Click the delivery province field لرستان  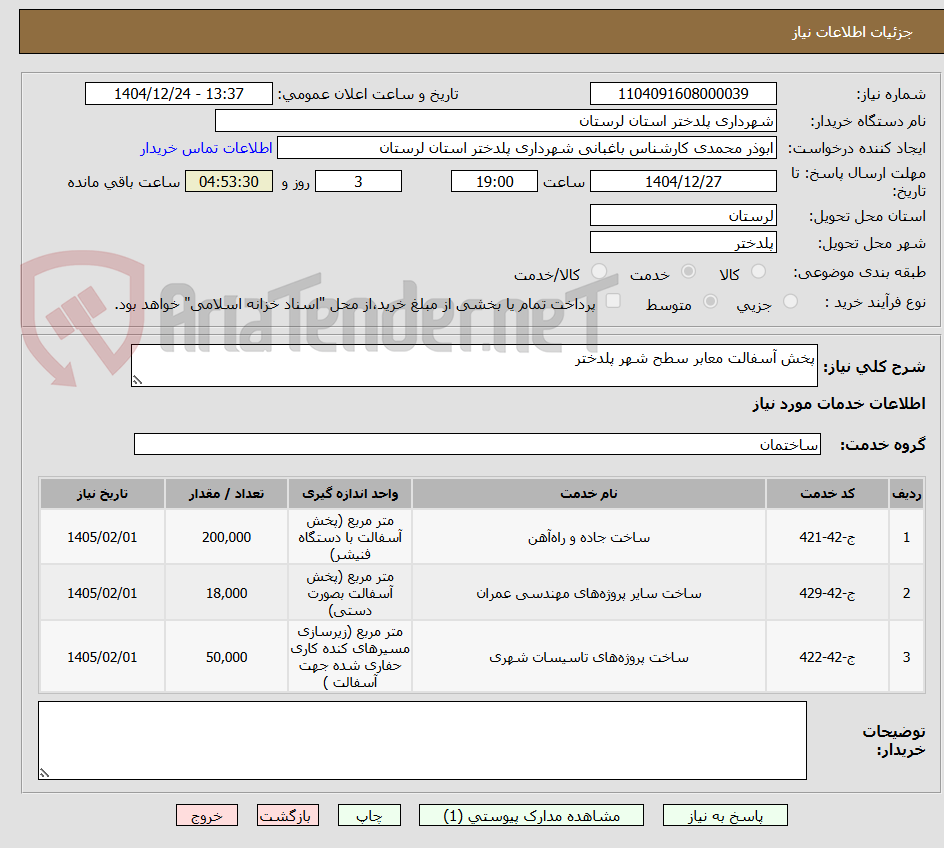coord(683,215)
